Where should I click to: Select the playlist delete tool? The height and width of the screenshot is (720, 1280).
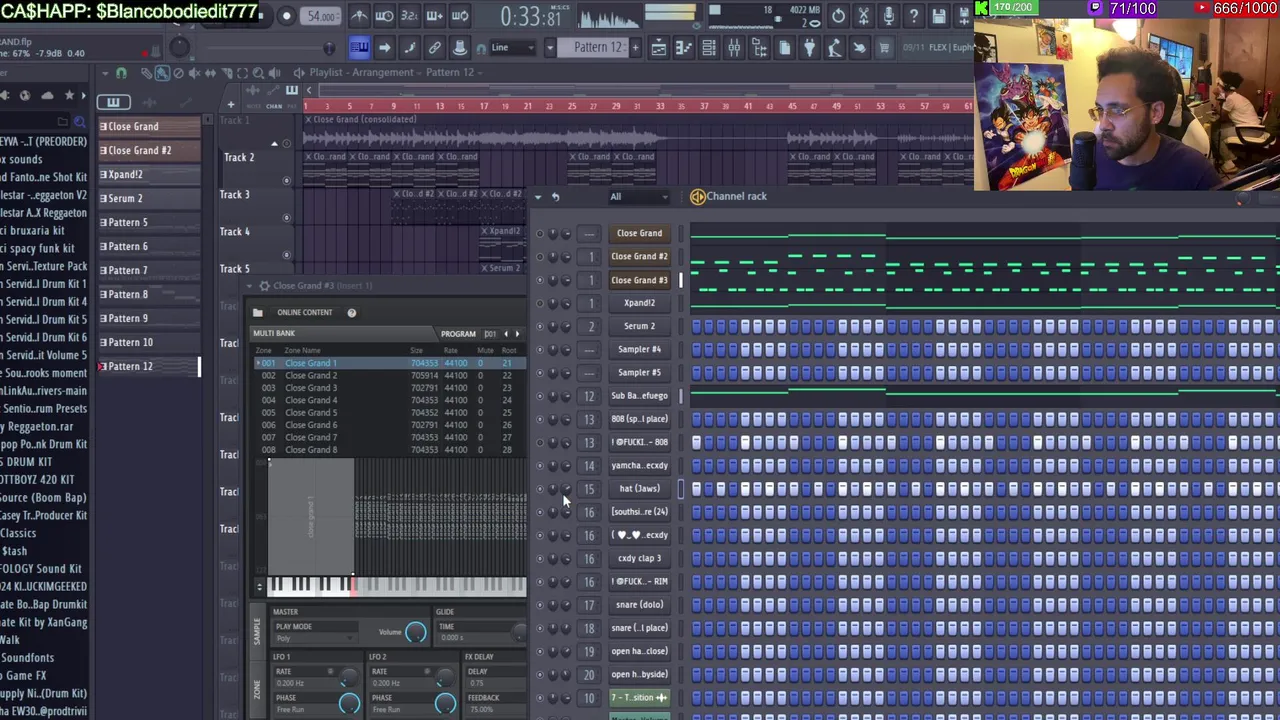pos(179,73)
